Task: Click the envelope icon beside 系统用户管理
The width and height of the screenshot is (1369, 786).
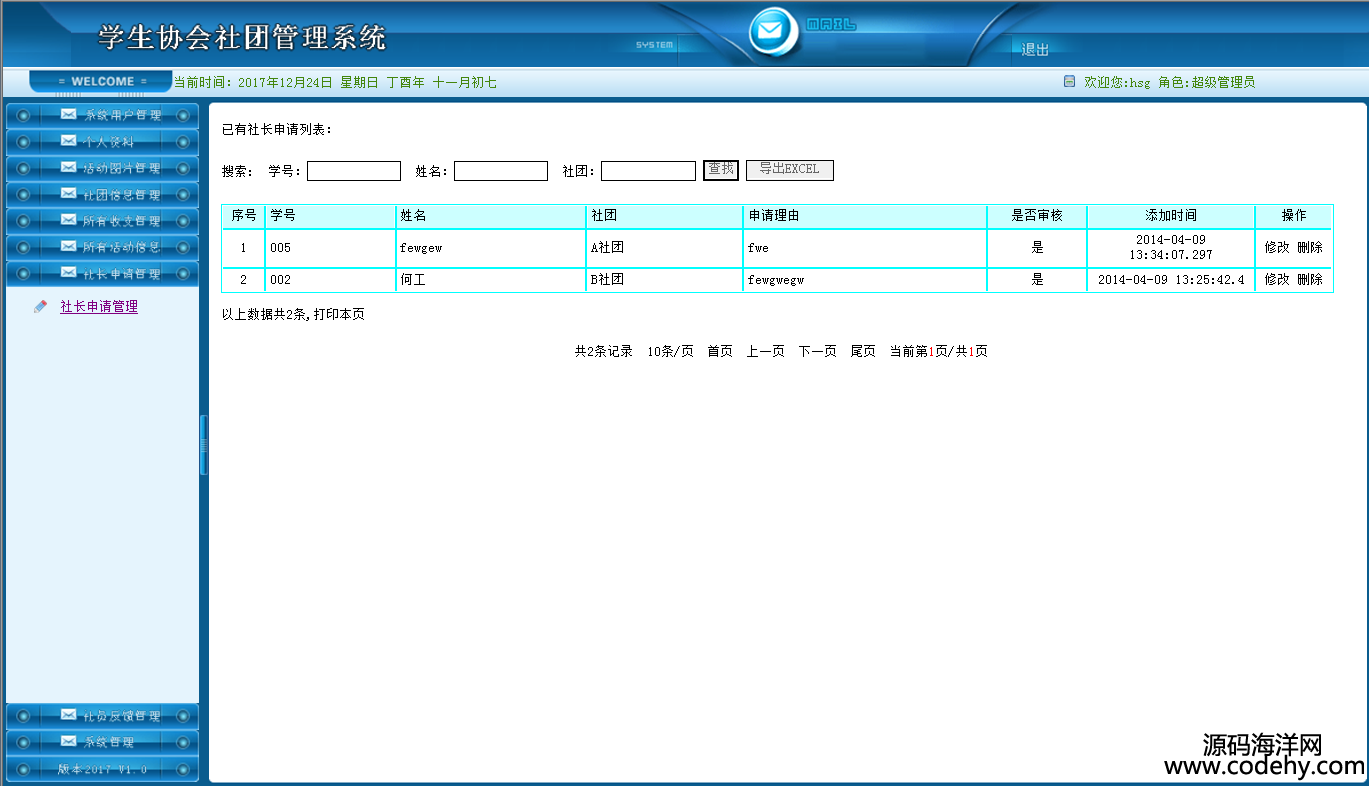Action: pos(68,115)
